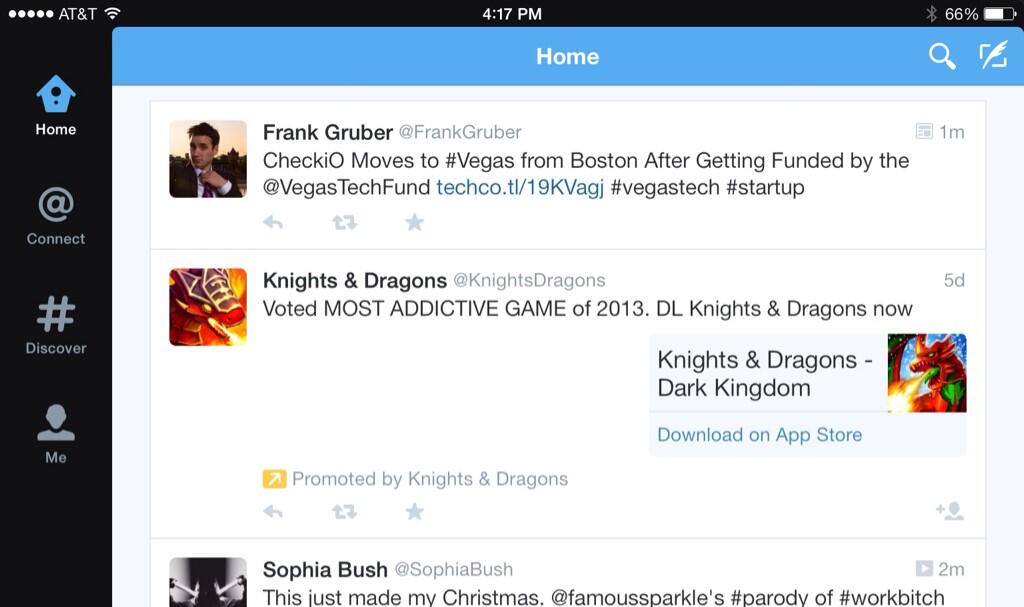Viewport: 1024px width, 607px height.
Task: Reply to Knights & Dragons tweet
Action: pos(273,511)
